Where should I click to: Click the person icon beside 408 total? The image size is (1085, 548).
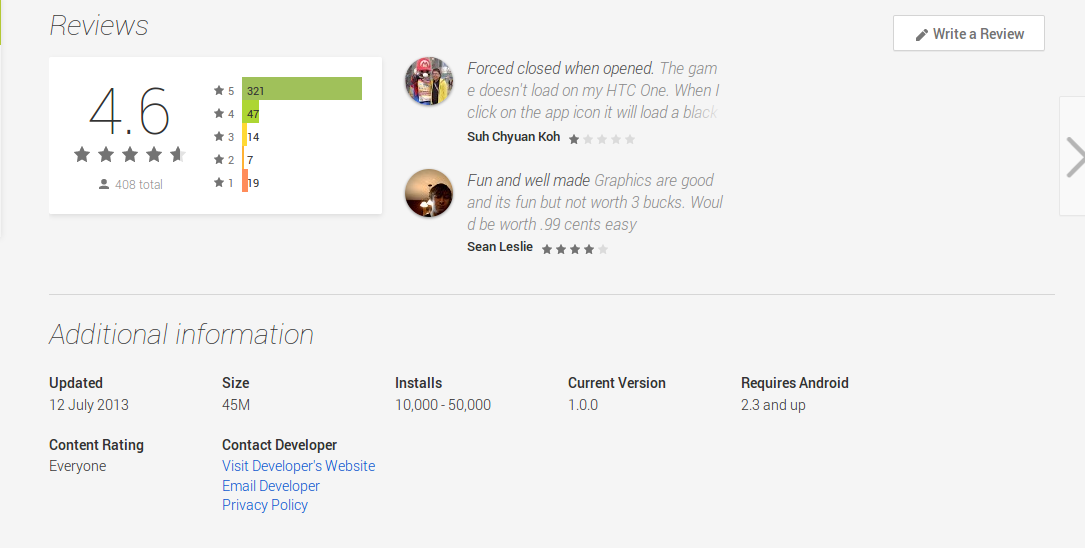click(104, 184)
